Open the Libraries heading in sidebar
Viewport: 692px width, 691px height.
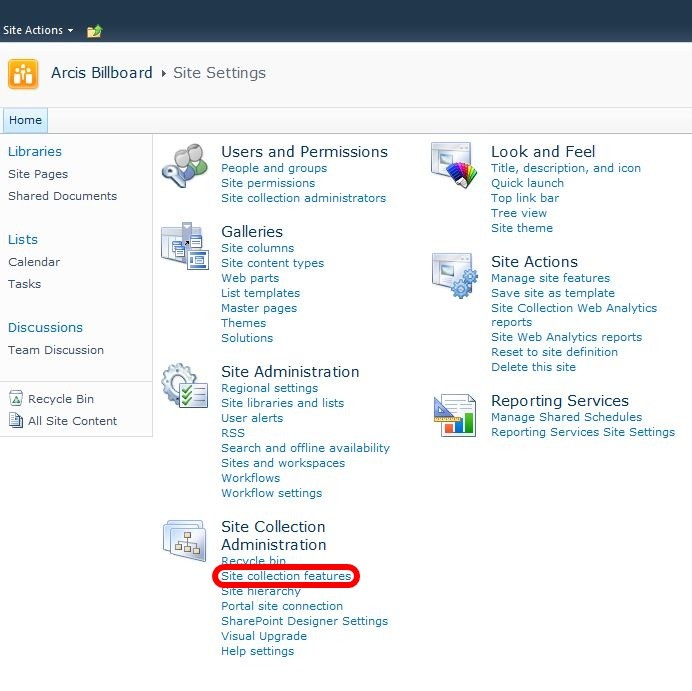point(35,152)
